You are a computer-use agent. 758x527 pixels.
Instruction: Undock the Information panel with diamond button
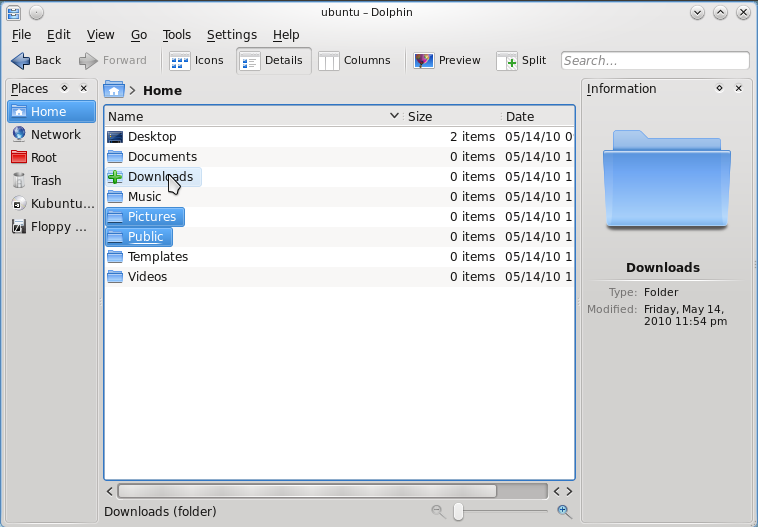719,88
